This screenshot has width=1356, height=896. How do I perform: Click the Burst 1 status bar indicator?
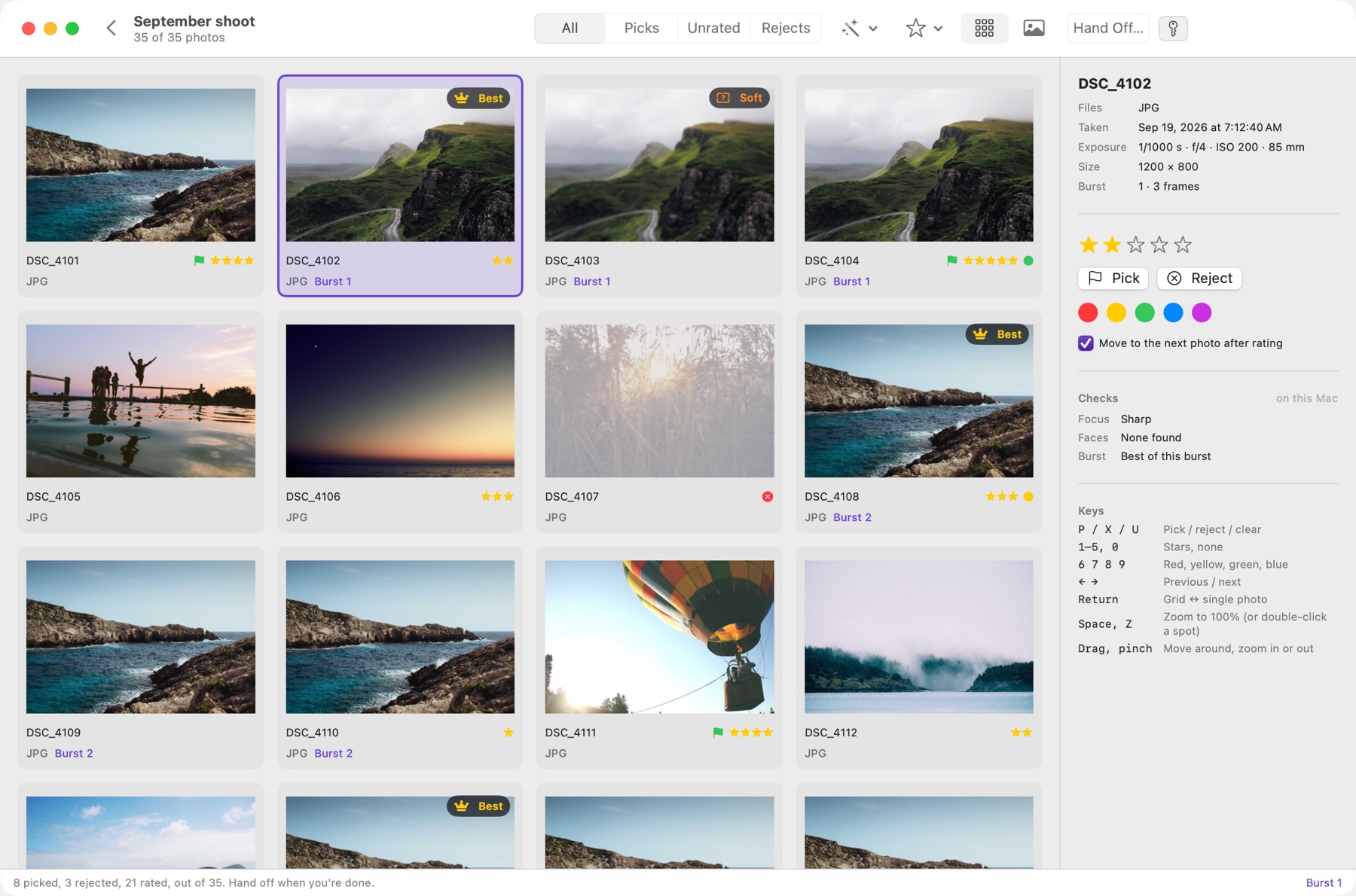[1324, 882]
